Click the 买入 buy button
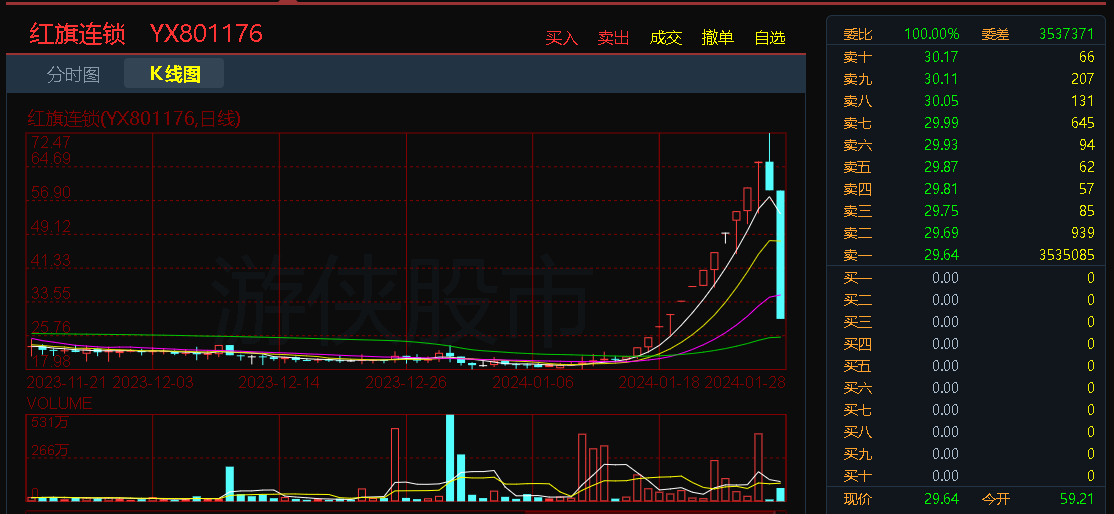This screenshot has height=514, width=1114. [562, 38]
